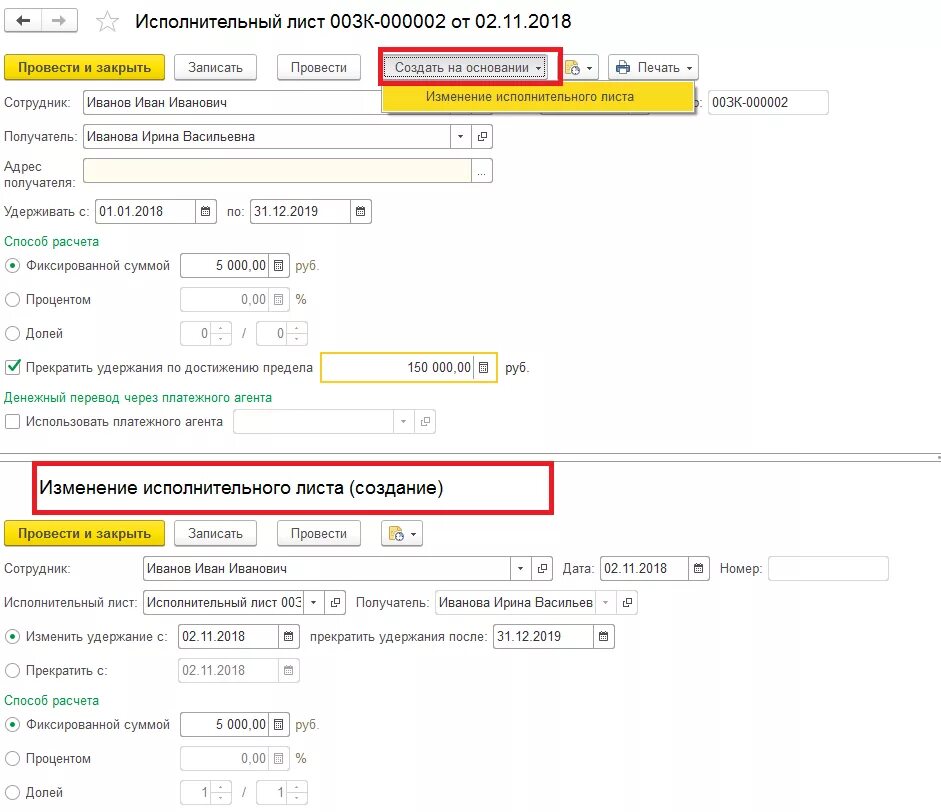Screen dimensions: 941x812
Task: Open address editor ellipsis button
Action: tap(482, 171)
